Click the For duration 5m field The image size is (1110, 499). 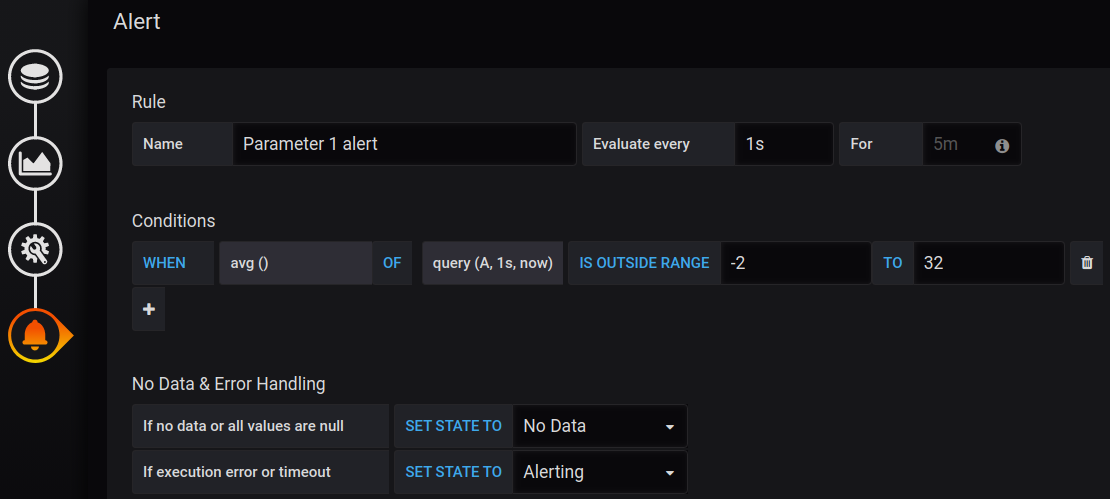pos(972,144)
